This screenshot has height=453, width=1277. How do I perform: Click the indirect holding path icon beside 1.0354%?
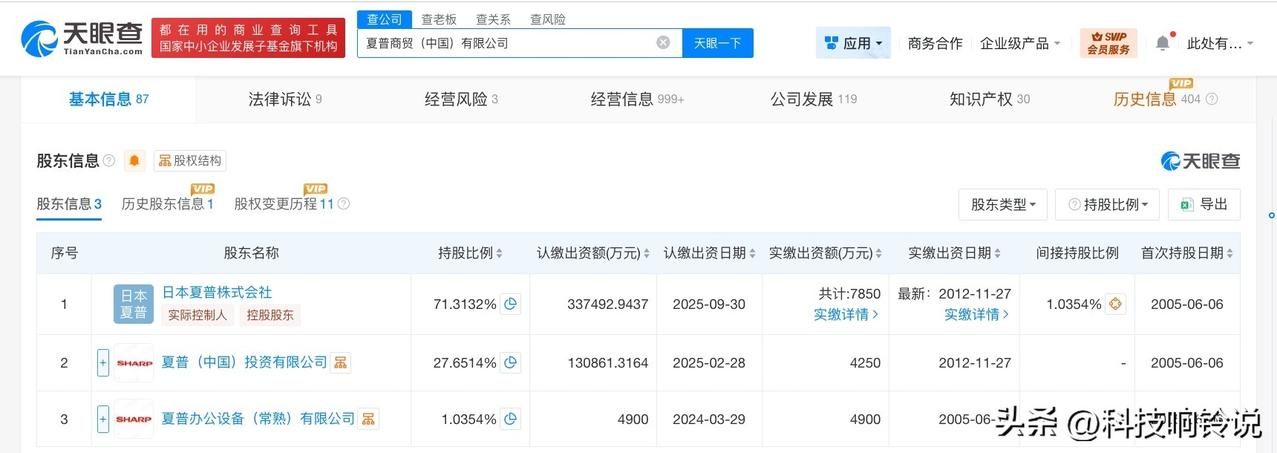[1115, 304]
